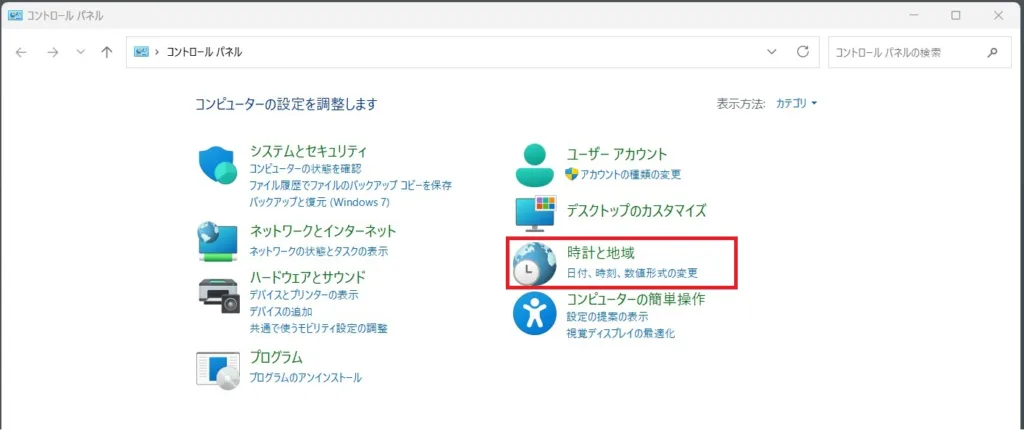Open the カテゴリ view mode dropdown
The image size is (1024, 441).
tap(796, 103)
